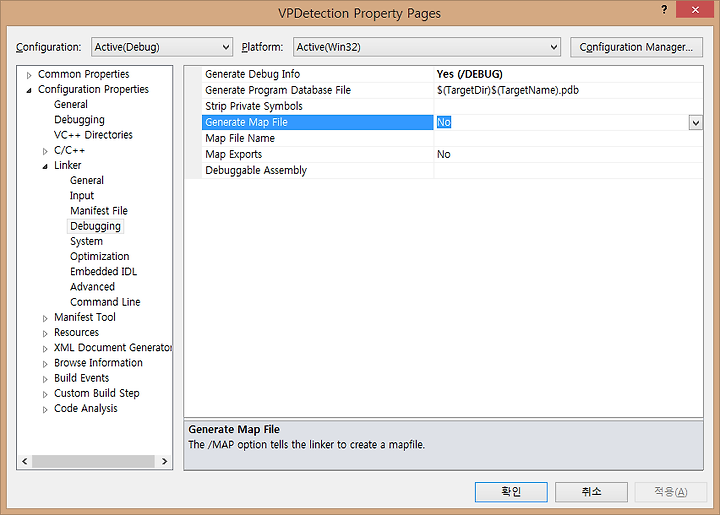The image size is (720, 515).
Task: Expand the XML Document Generator node
Action: 45,348
